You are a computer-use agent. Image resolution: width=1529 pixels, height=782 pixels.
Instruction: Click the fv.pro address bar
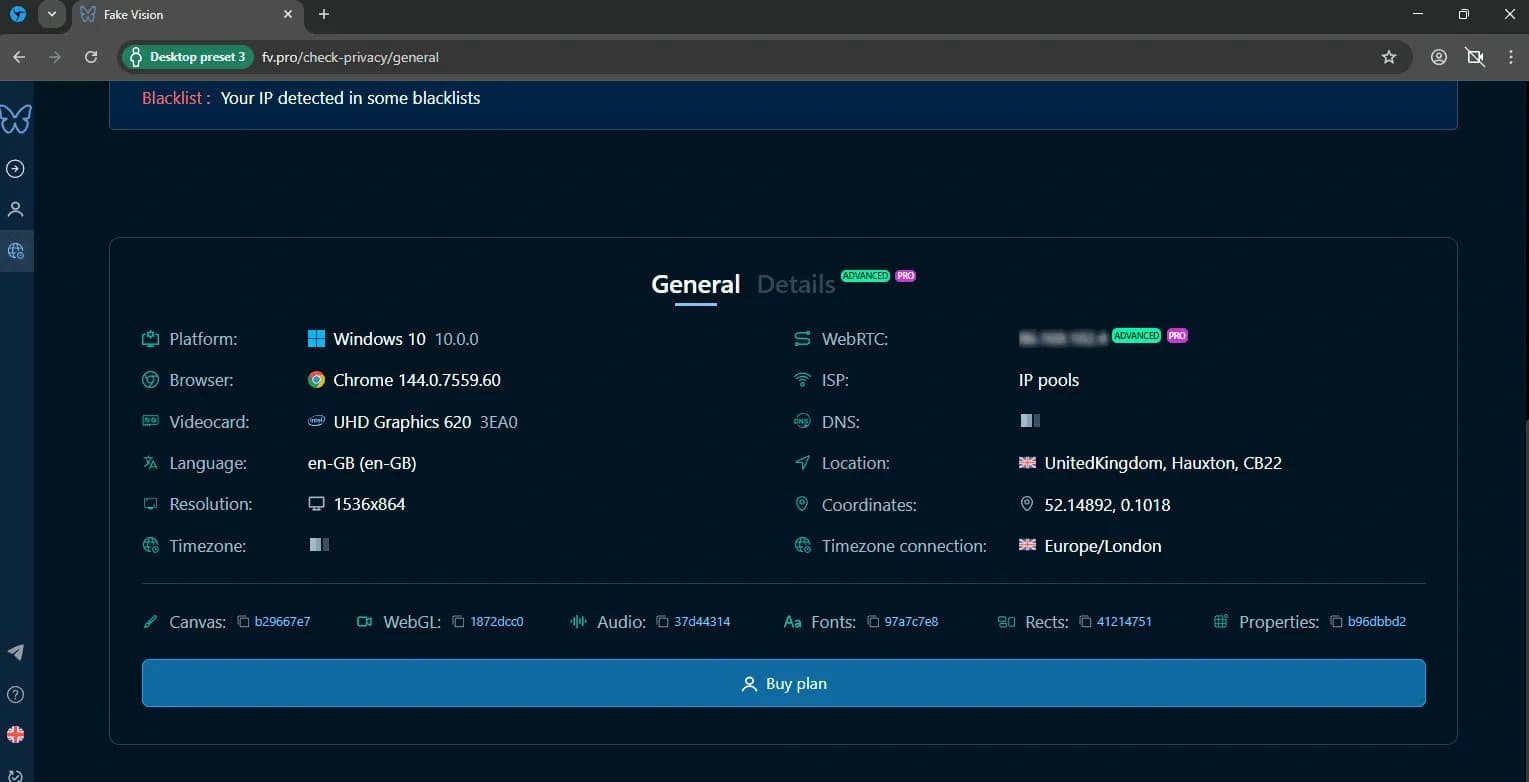click(350, 57)
